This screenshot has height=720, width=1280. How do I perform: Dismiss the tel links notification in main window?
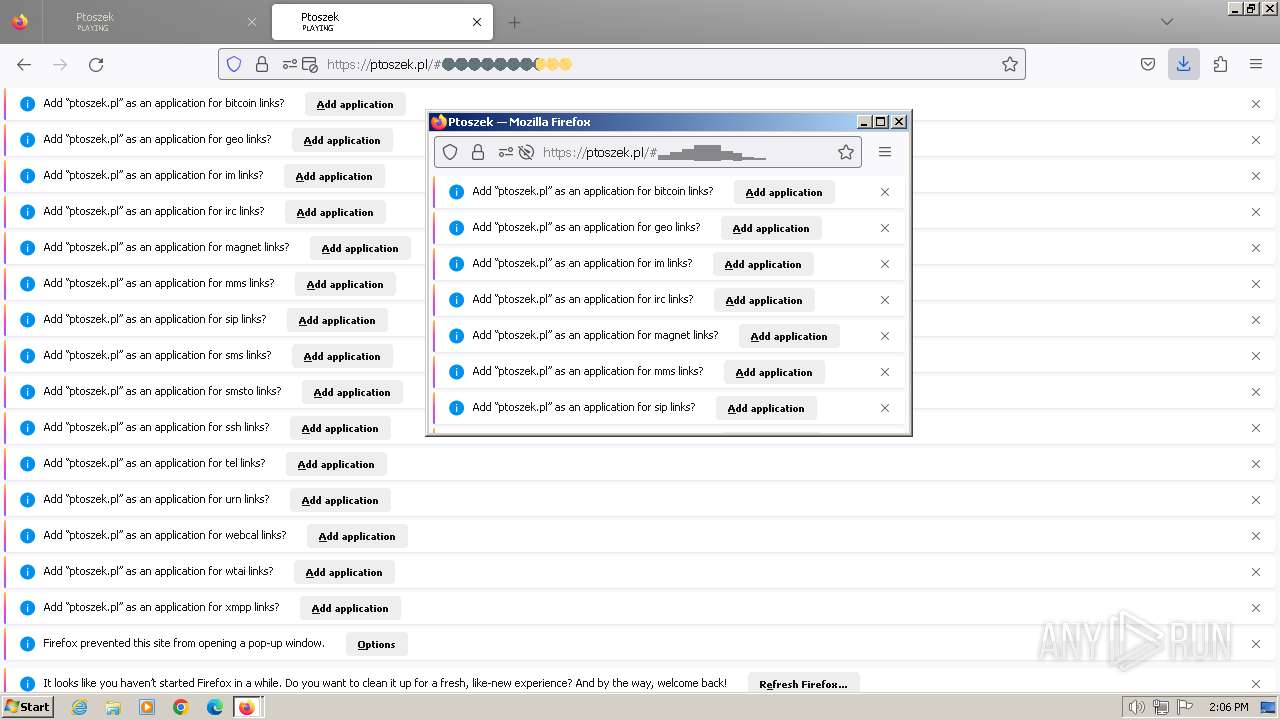coord(1256,464)
